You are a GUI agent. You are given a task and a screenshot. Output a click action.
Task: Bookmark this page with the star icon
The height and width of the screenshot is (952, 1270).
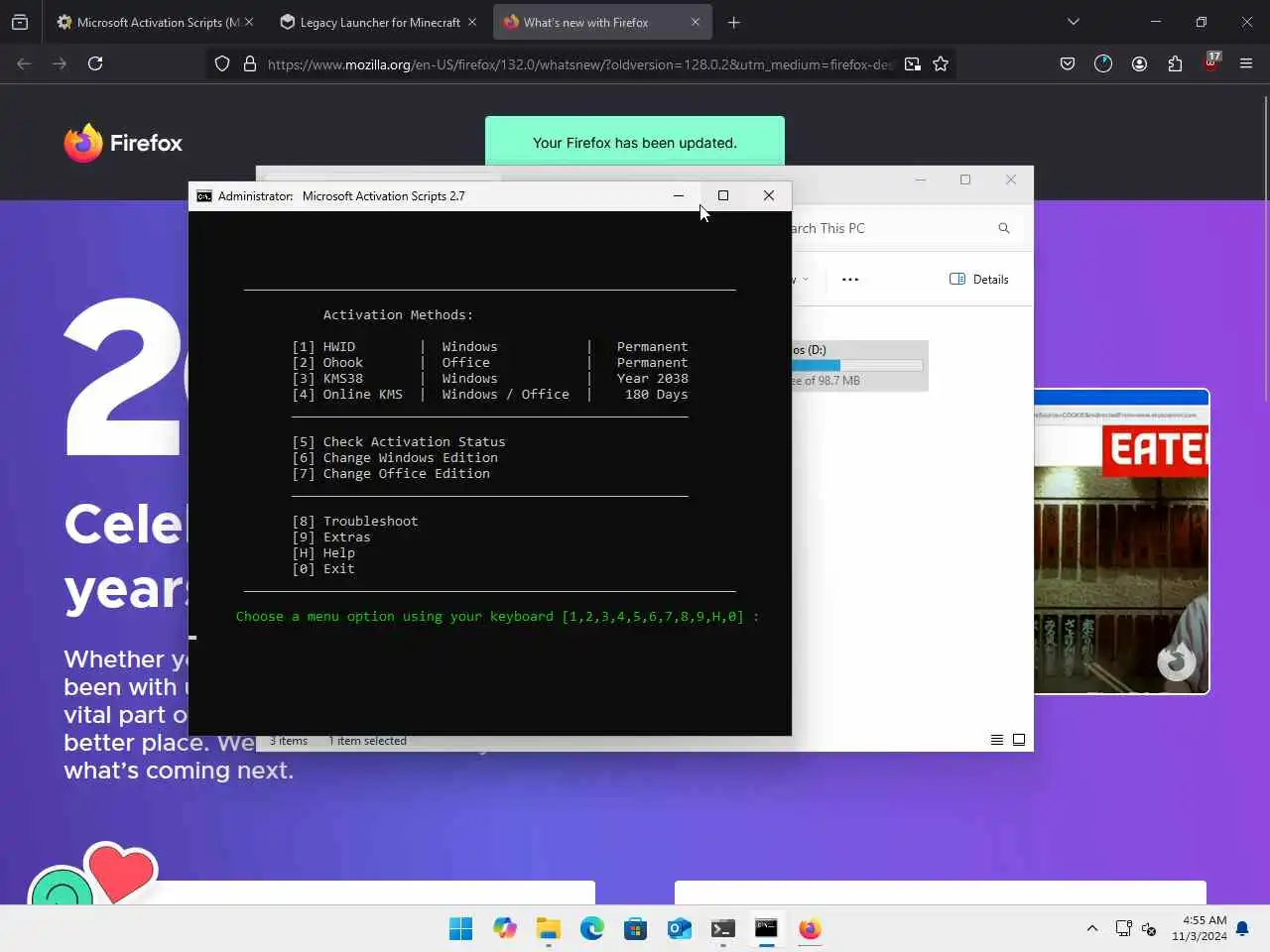click(x=941, y=63)
